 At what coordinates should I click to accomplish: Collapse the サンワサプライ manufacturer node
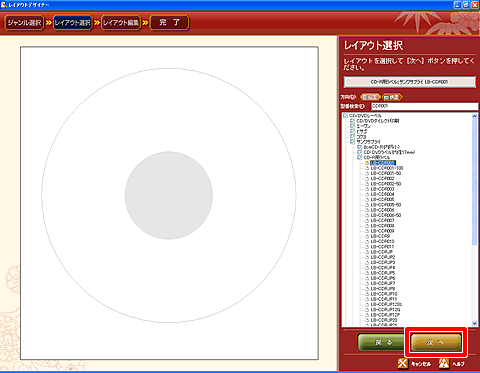tap(352, 142)
